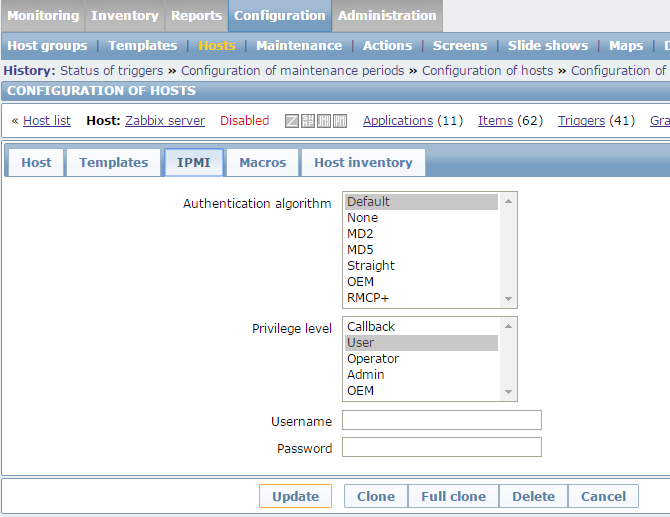Viewport: 670px width, 517px height.
Task: Select RMCP+ authentication algorithm
Action: (421, 298)
